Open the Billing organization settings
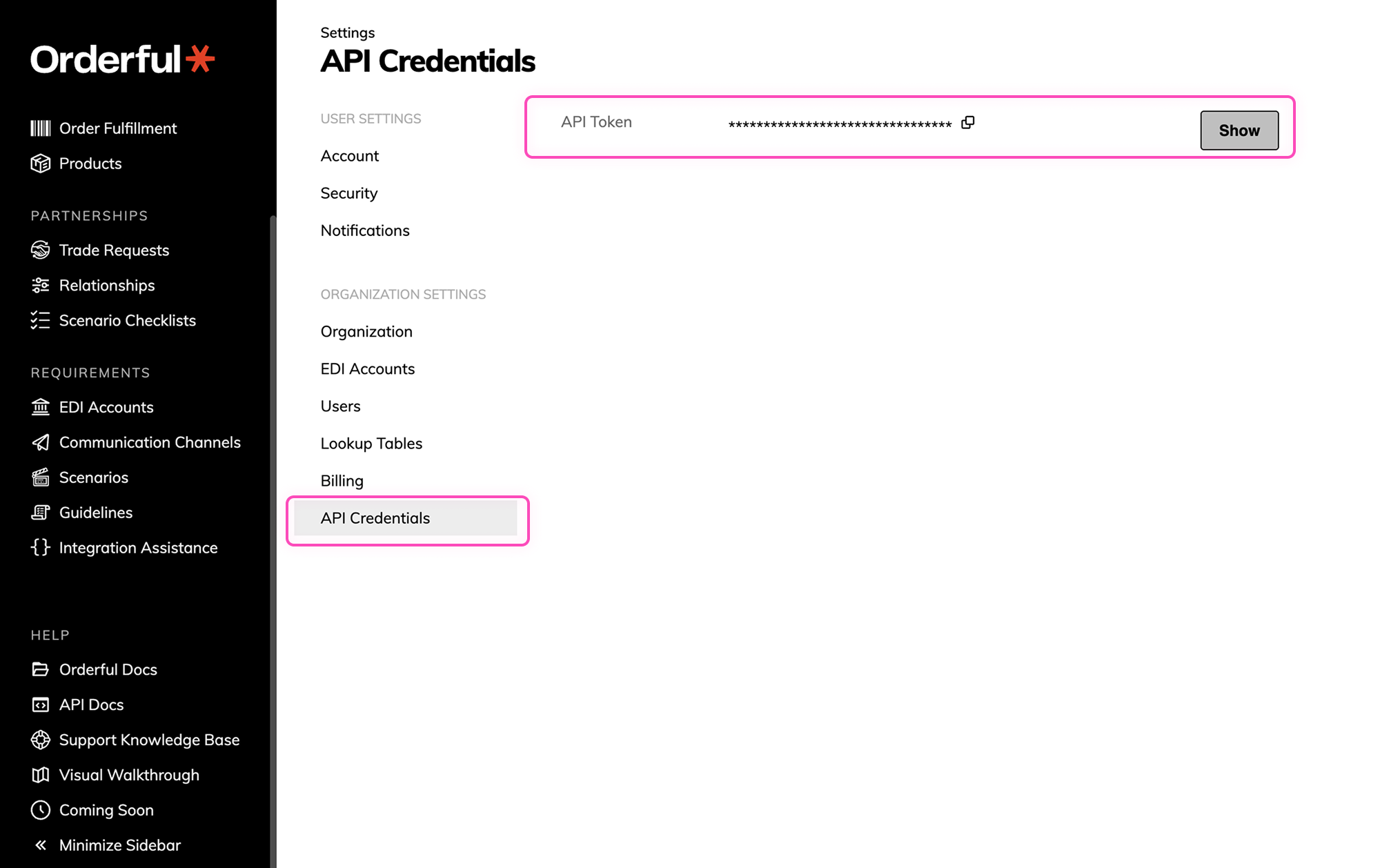Screen dimensions: 1380x868 click(x=342, y=480)
